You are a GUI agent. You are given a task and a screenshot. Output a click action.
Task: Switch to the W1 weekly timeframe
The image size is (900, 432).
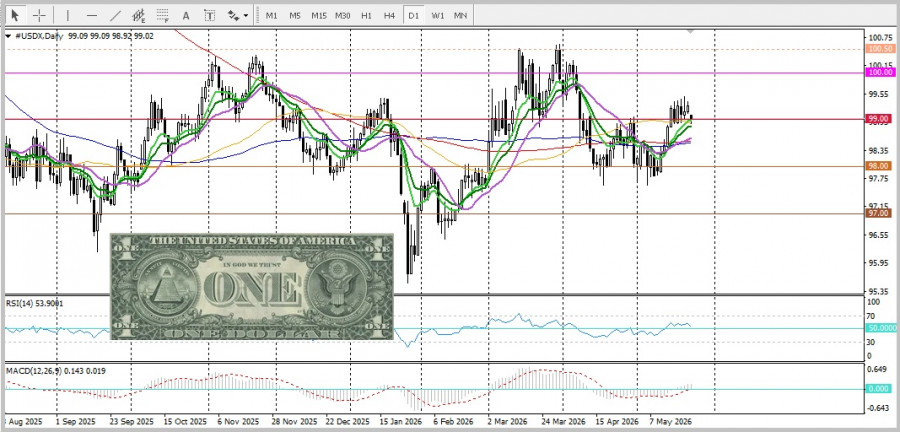(438, 15)
